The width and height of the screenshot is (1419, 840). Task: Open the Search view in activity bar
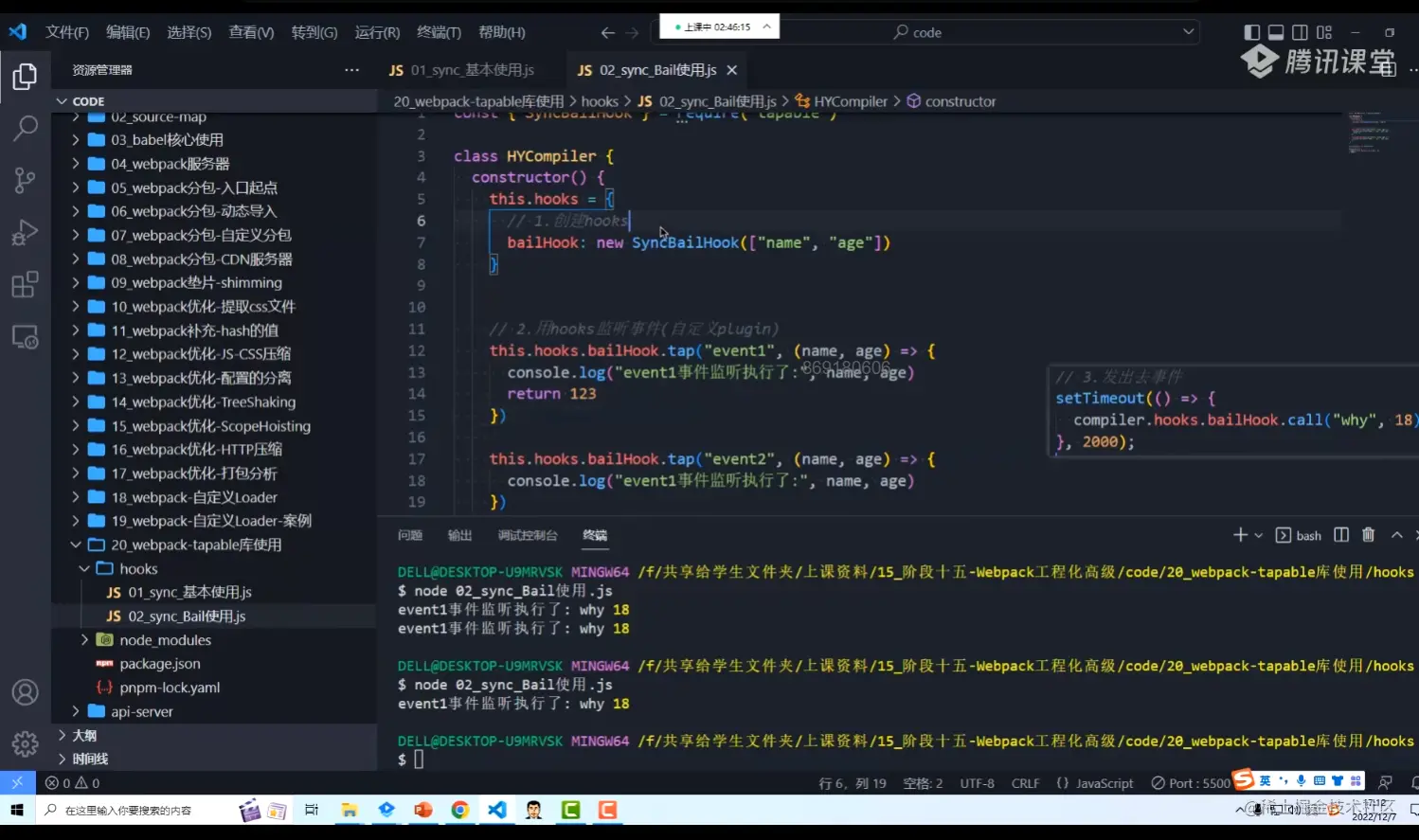coord(26,128)
